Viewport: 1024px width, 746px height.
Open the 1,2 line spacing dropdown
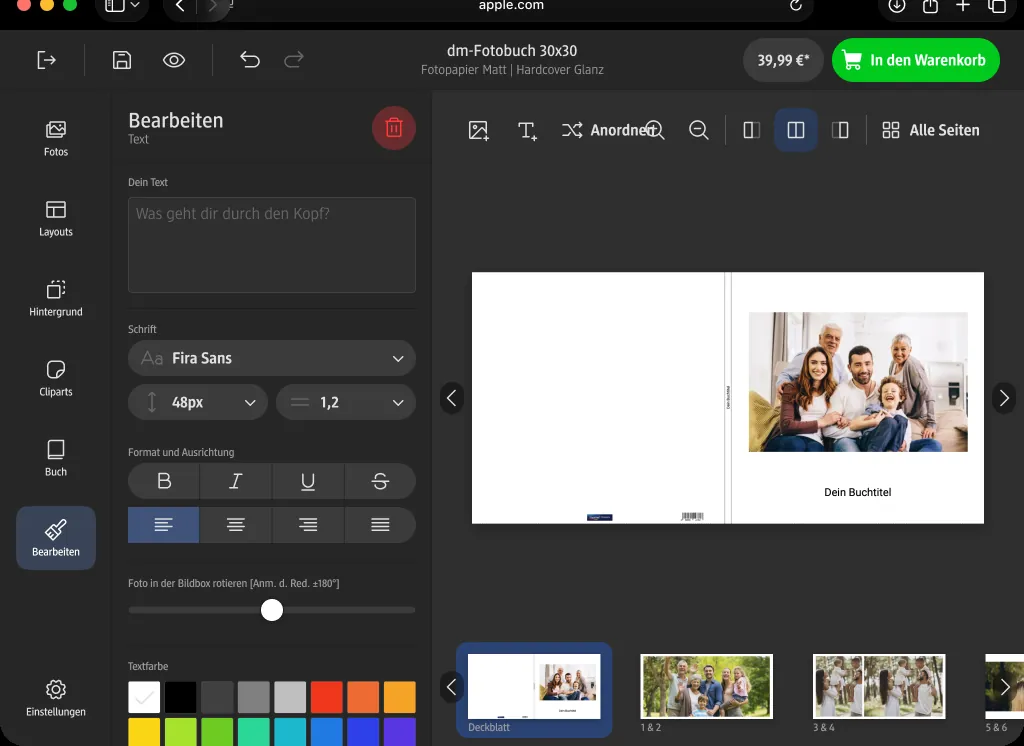click(346, 402)
